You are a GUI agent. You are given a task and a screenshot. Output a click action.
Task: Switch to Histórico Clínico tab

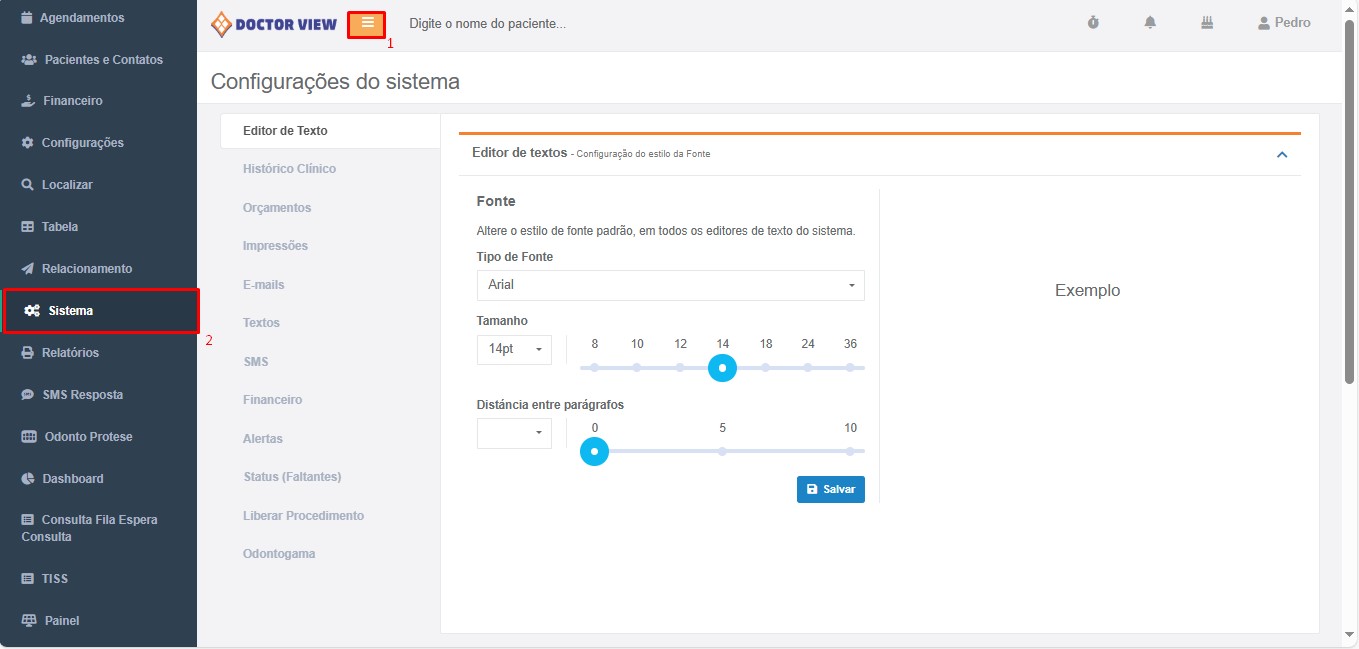[x=289, y=169]
